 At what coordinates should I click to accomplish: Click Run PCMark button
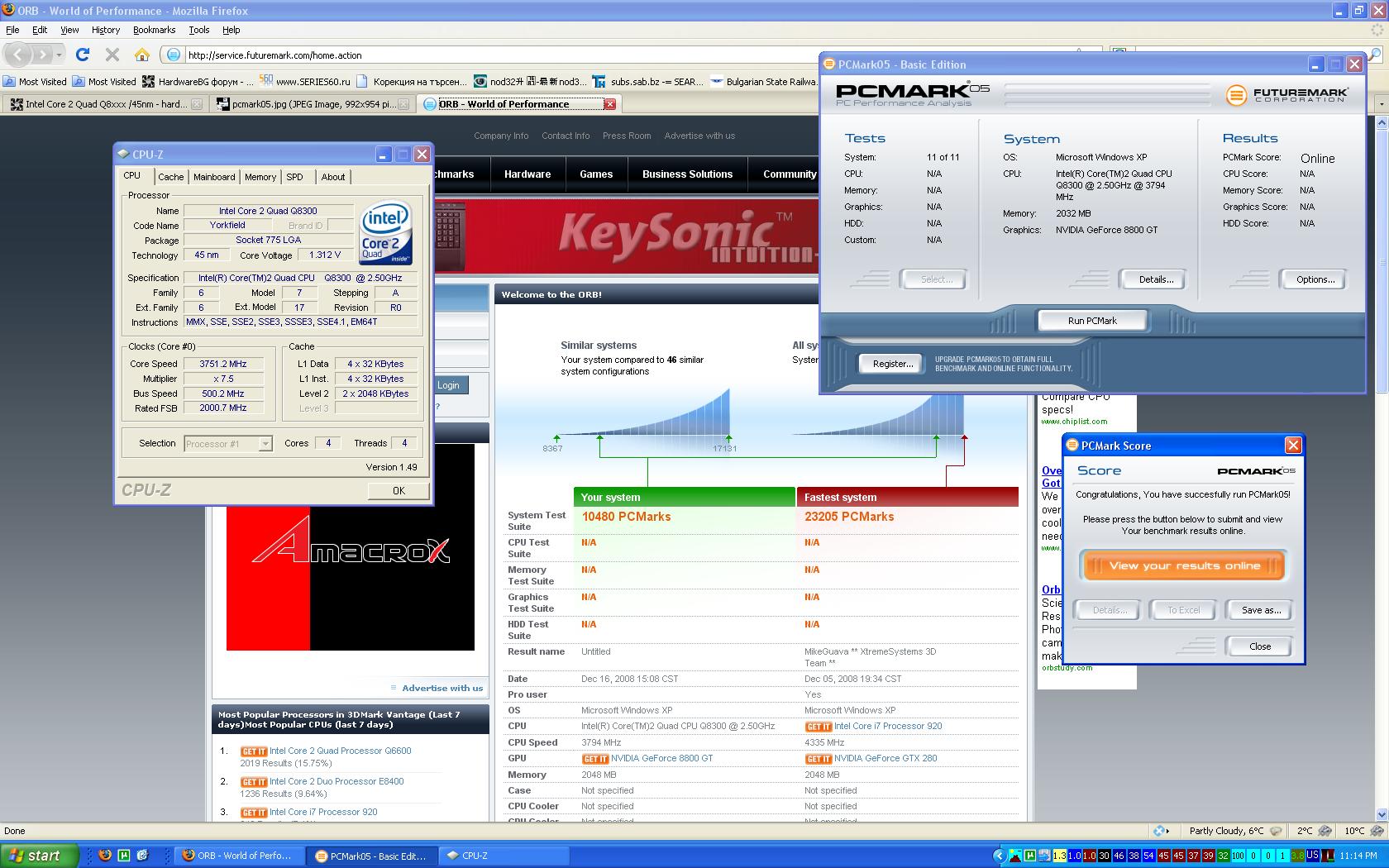[1091, 321]
